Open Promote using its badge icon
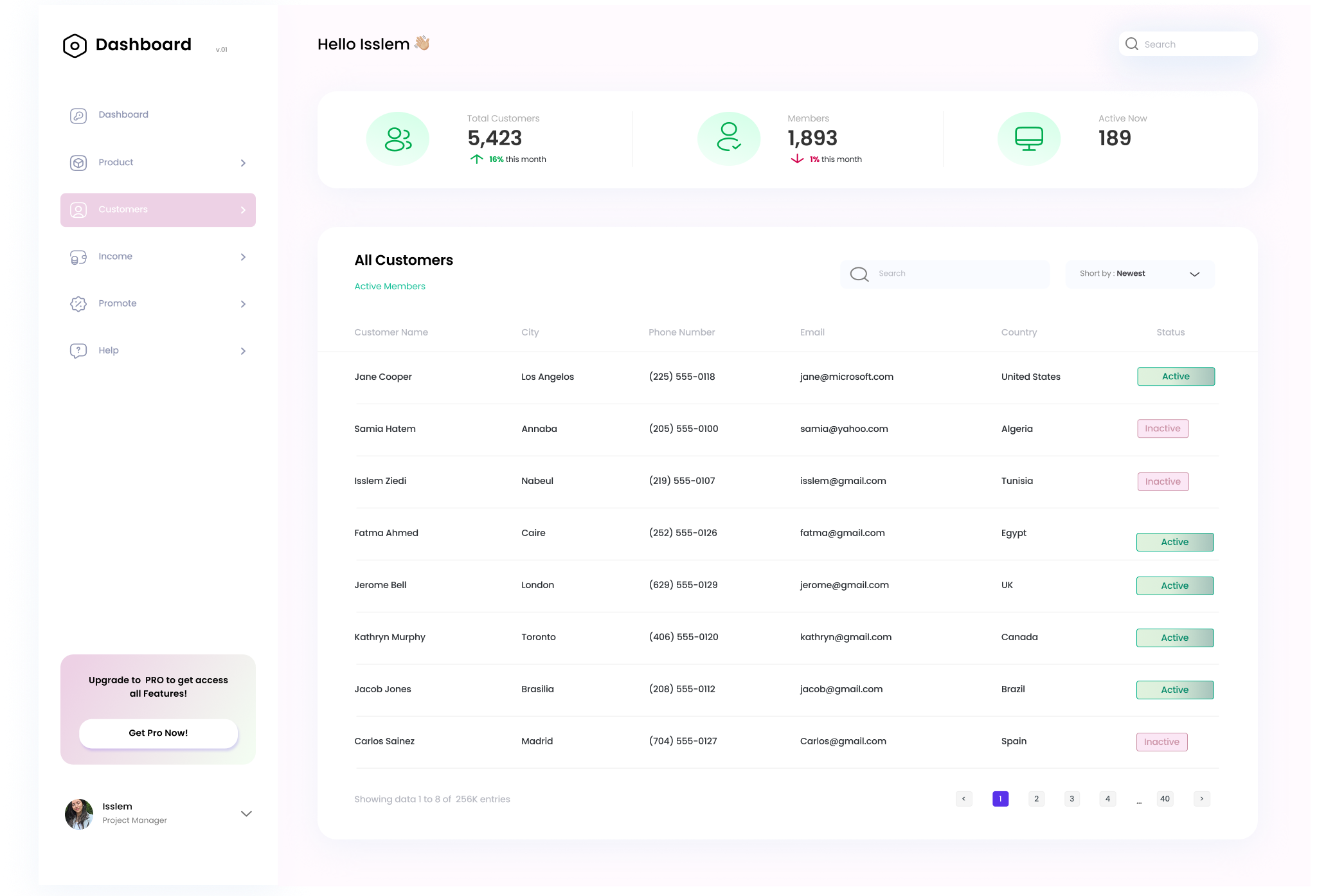Screen dimensions: 1344x896 click(78, 303)
